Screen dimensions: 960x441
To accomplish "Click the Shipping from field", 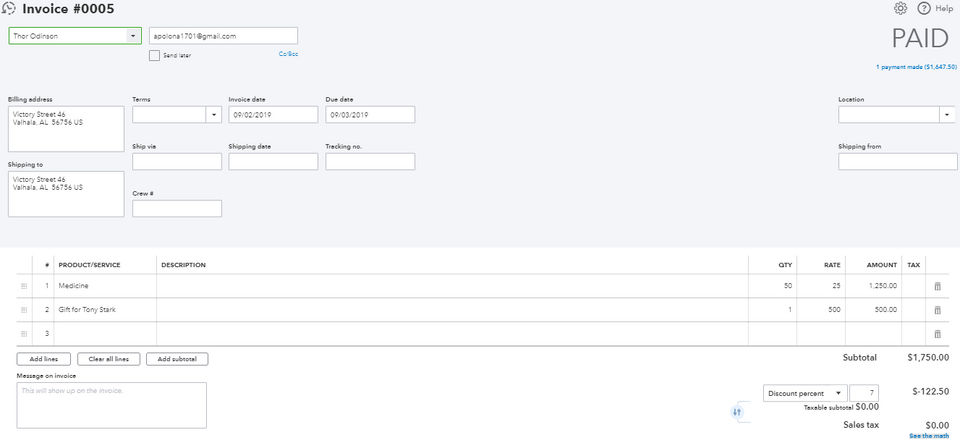I will [x=898, y=162].
